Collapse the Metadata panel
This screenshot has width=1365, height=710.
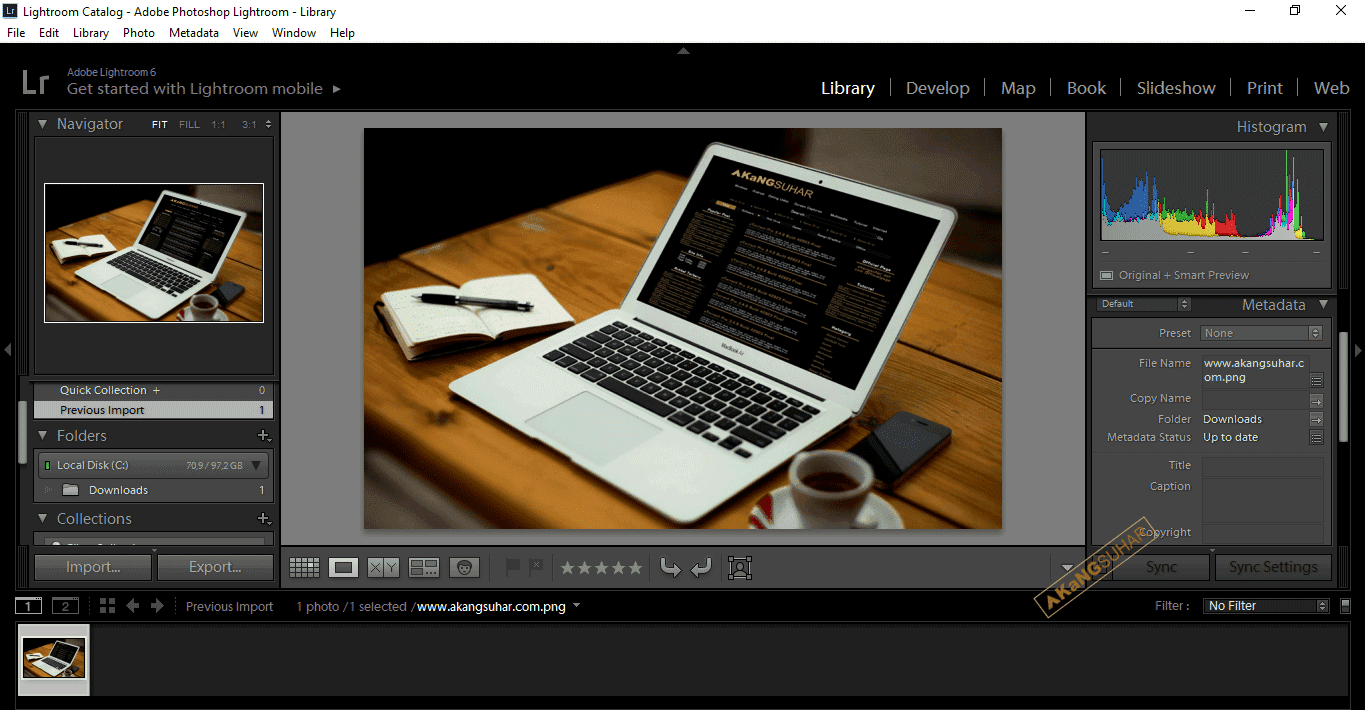tap(1323, 306)
